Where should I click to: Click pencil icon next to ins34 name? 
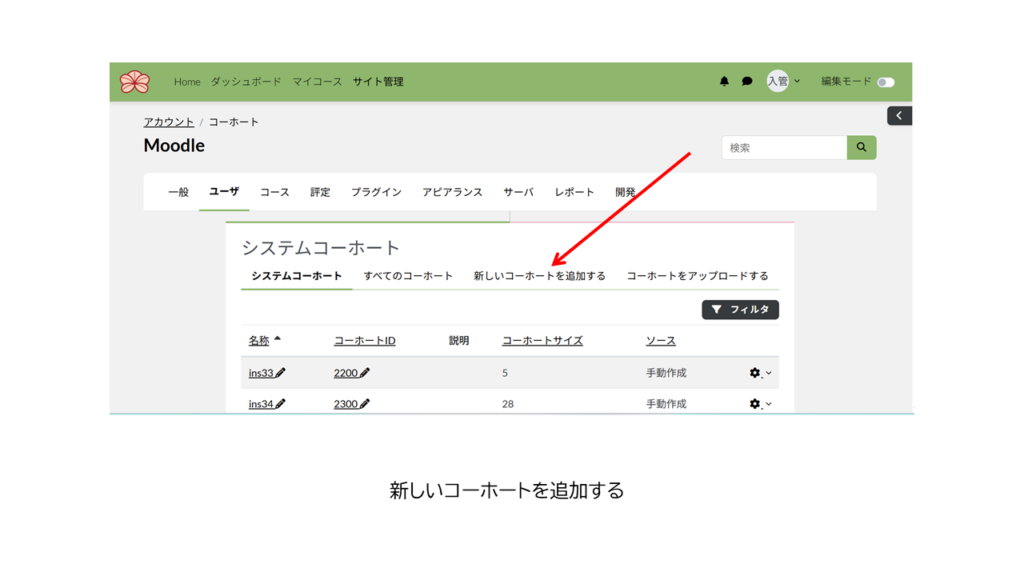click(x=281, y=404)
